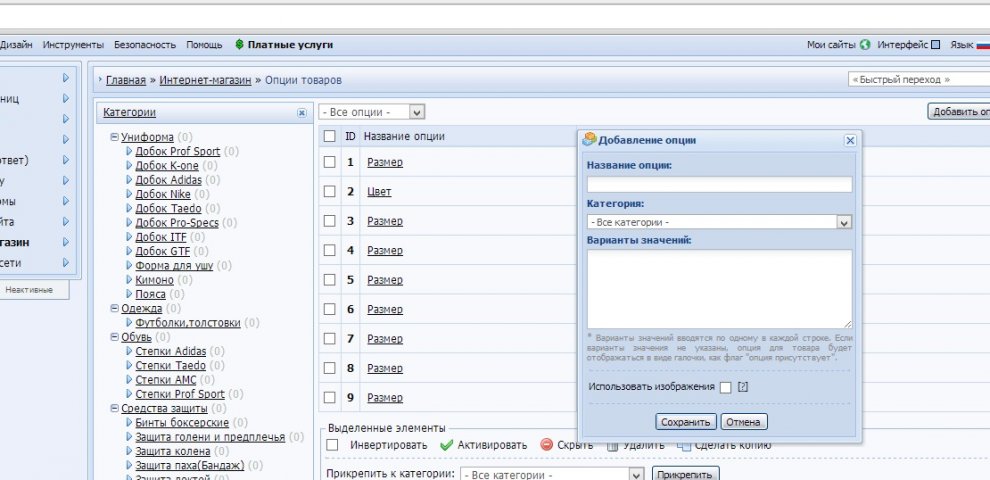The image size is (990, 480).
Task: Select the Футболки,толстовки category
Action: coord(188,323)
